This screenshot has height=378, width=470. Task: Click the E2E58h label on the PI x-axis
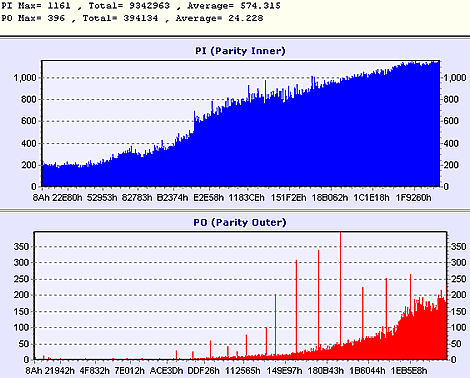point(209,198)
